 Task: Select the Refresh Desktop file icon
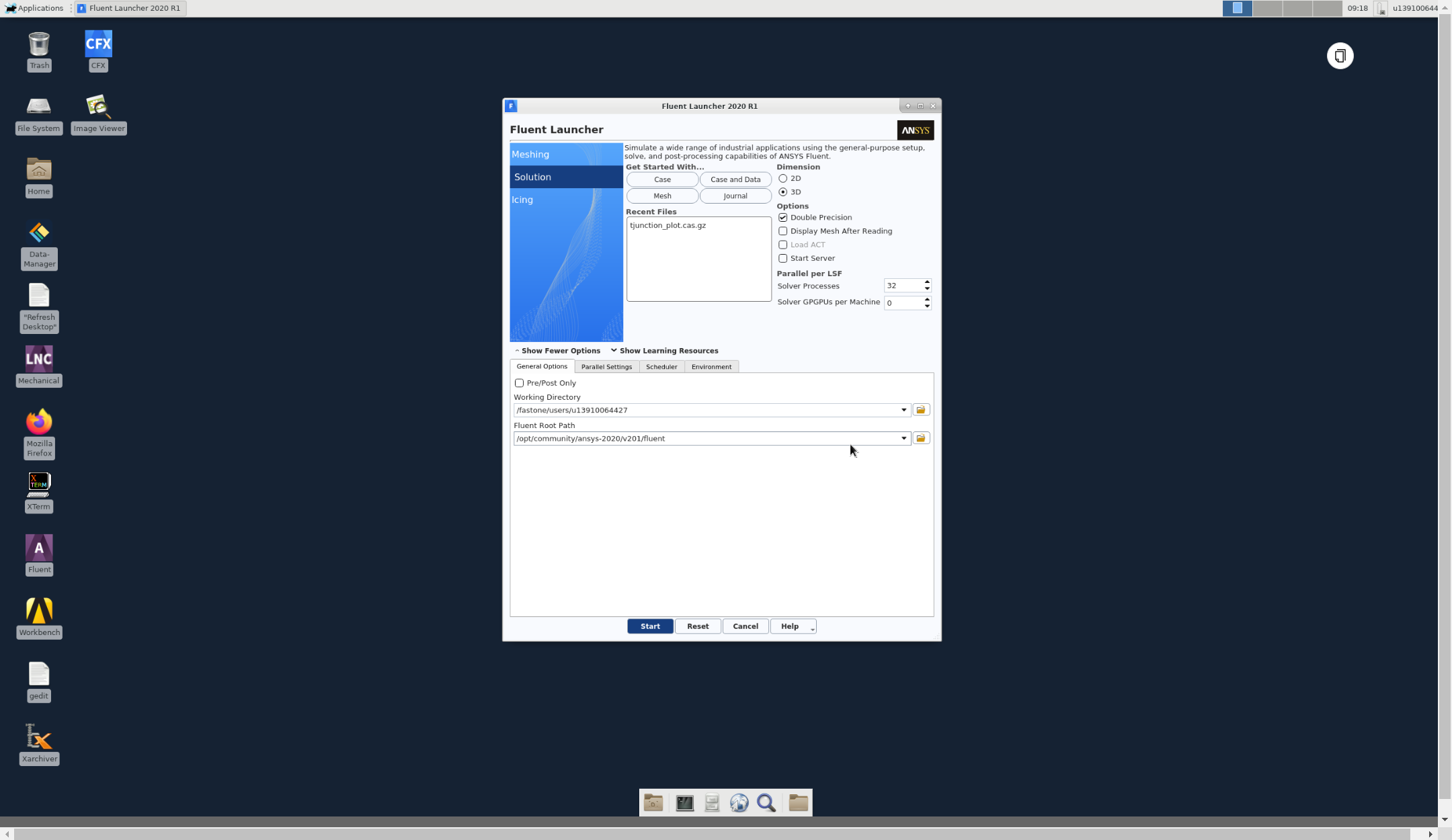pyautogui.click(x=39, y=308)
